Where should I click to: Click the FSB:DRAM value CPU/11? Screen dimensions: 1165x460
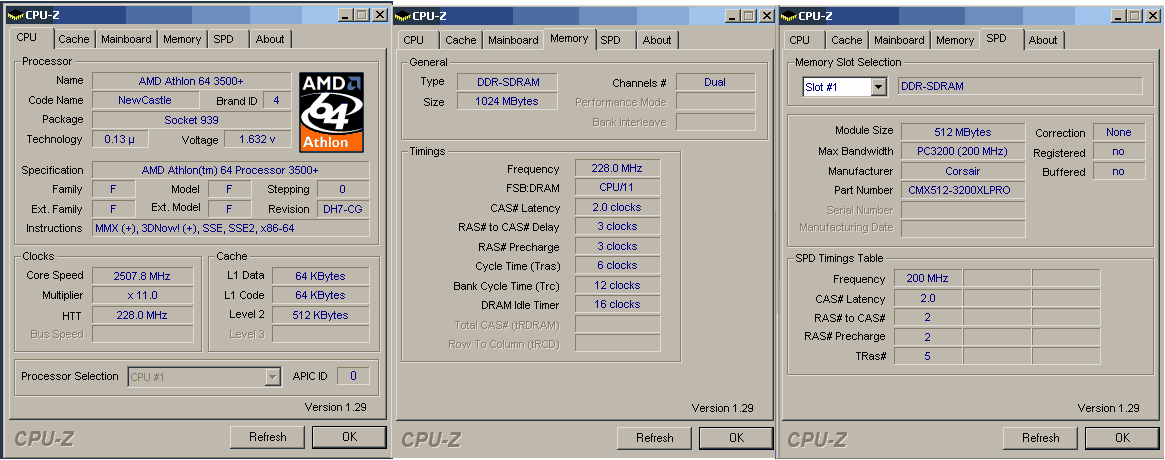[x=617, y=188]
